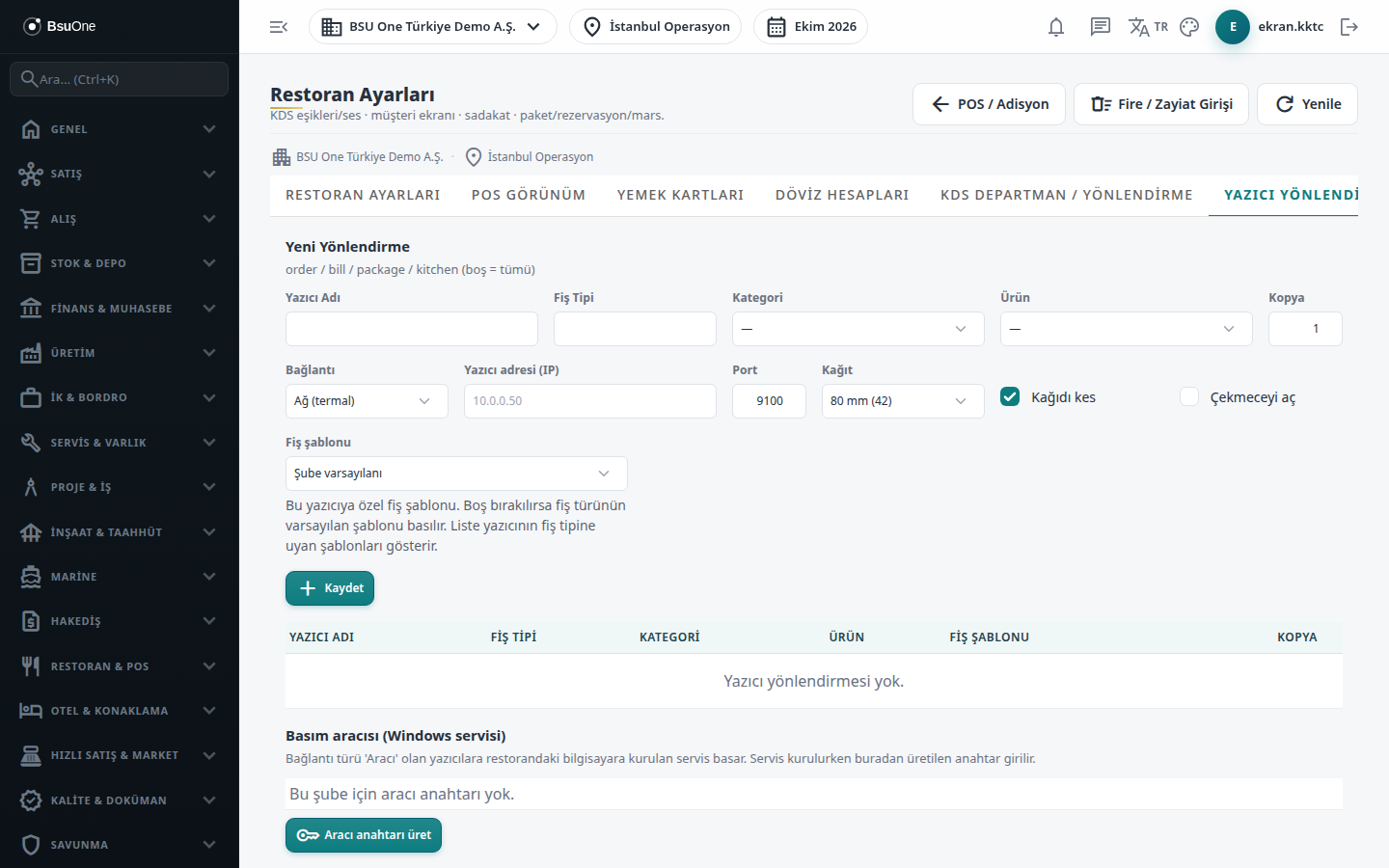Uncheck the Kağıdı kes checkbox

1010,396
